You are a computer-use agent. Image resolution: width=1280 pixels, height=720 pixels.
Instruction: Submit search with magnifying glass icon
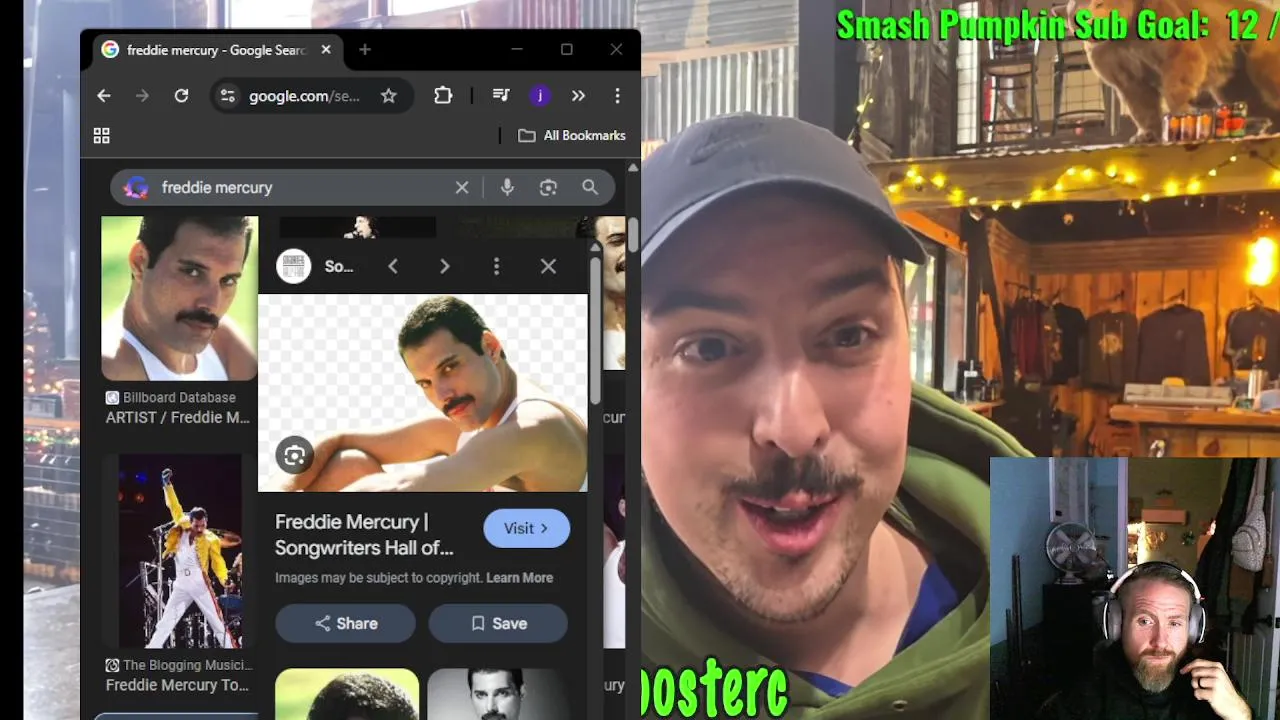tap(590, 187)
